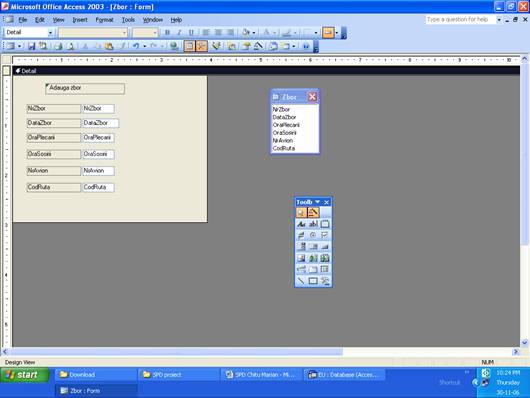
Task: Toggle the Field List toolbar button
Action: pos(190,46)
